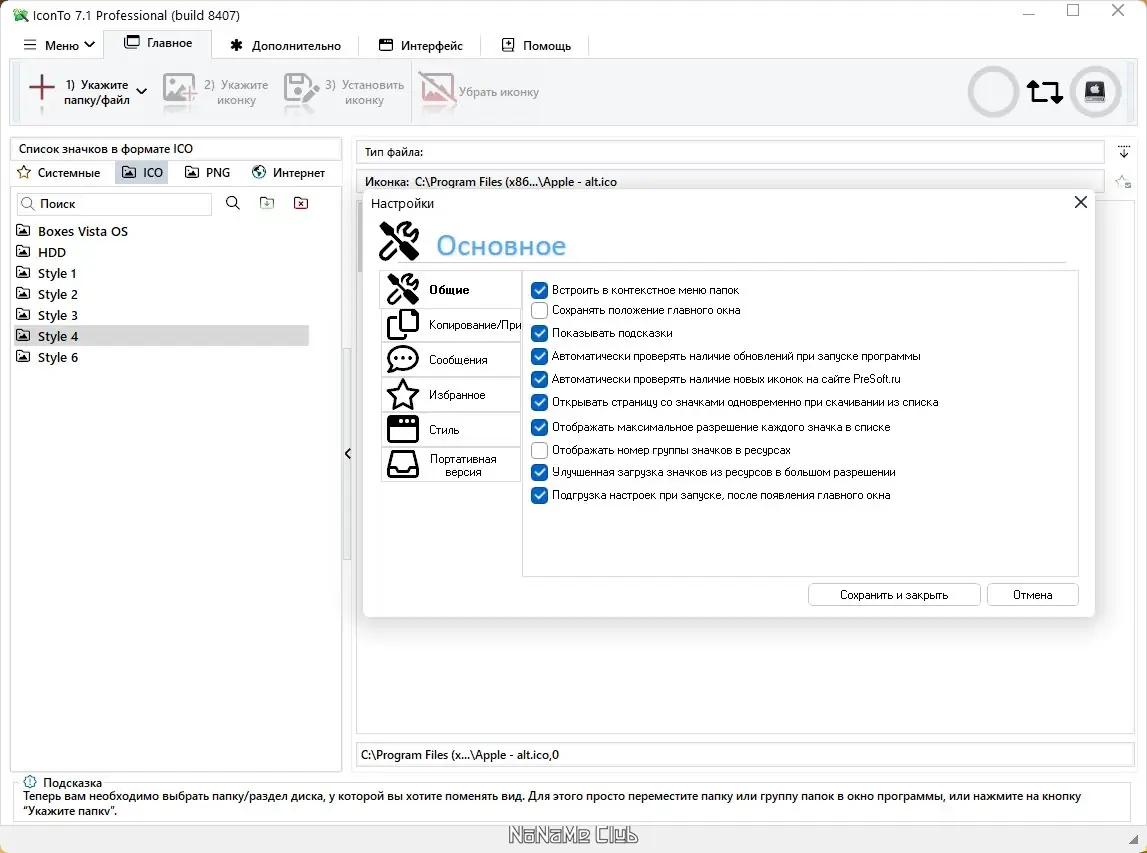This screenshot has height=853, width=1147.
Task: Click the Apple icon preview circle
Action: pos(1095,92)
